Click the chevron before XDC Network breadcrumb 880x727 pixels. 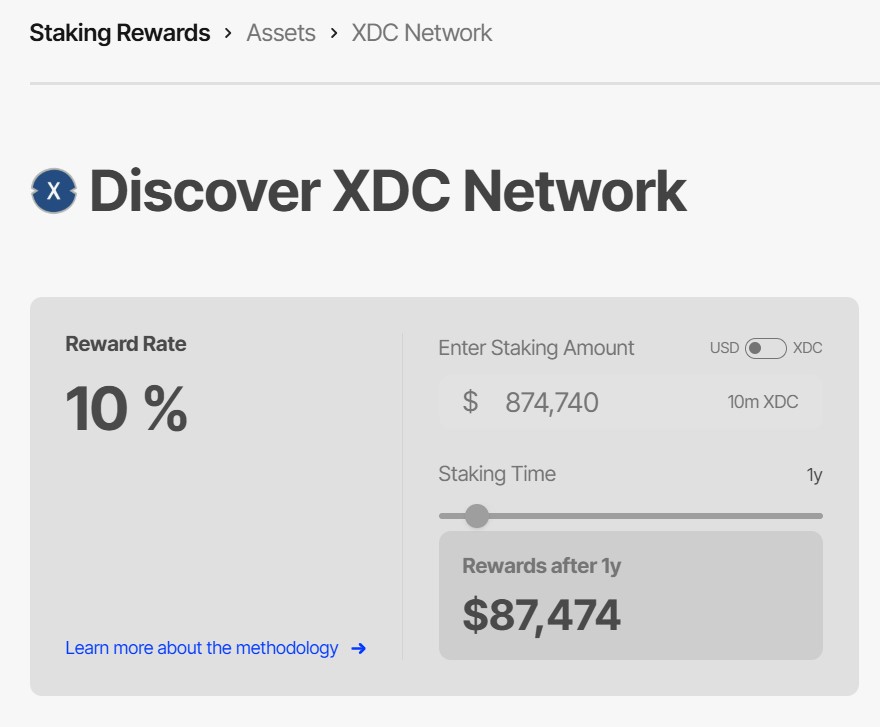pyautogui.click(x=334, y=33)
